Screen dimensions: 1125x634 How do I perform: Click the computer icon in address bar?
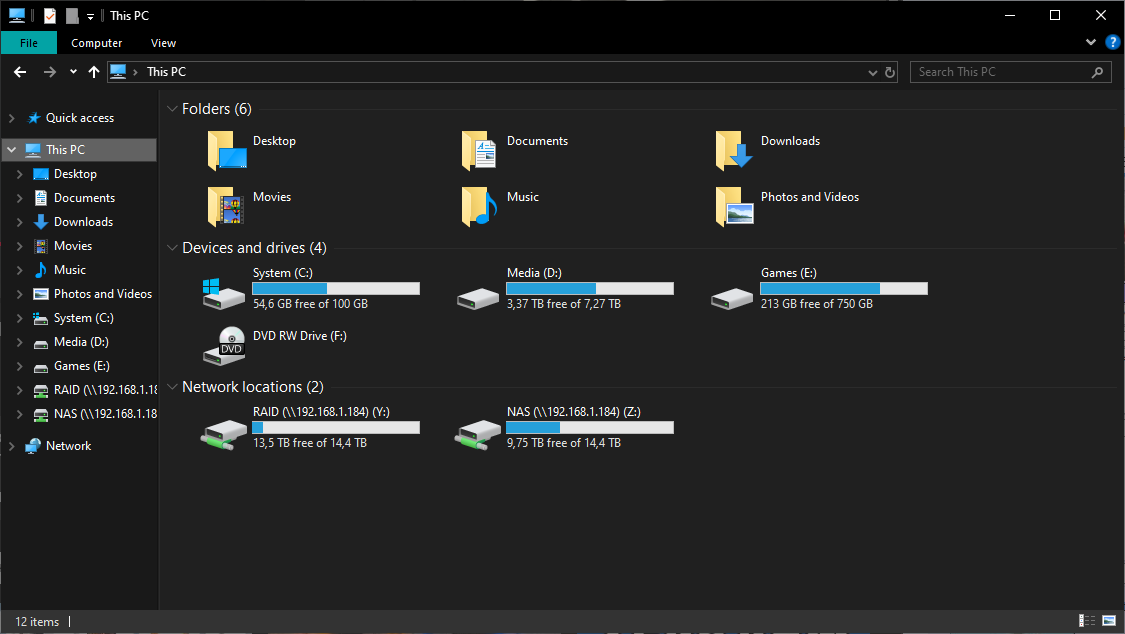pos(118,72)
